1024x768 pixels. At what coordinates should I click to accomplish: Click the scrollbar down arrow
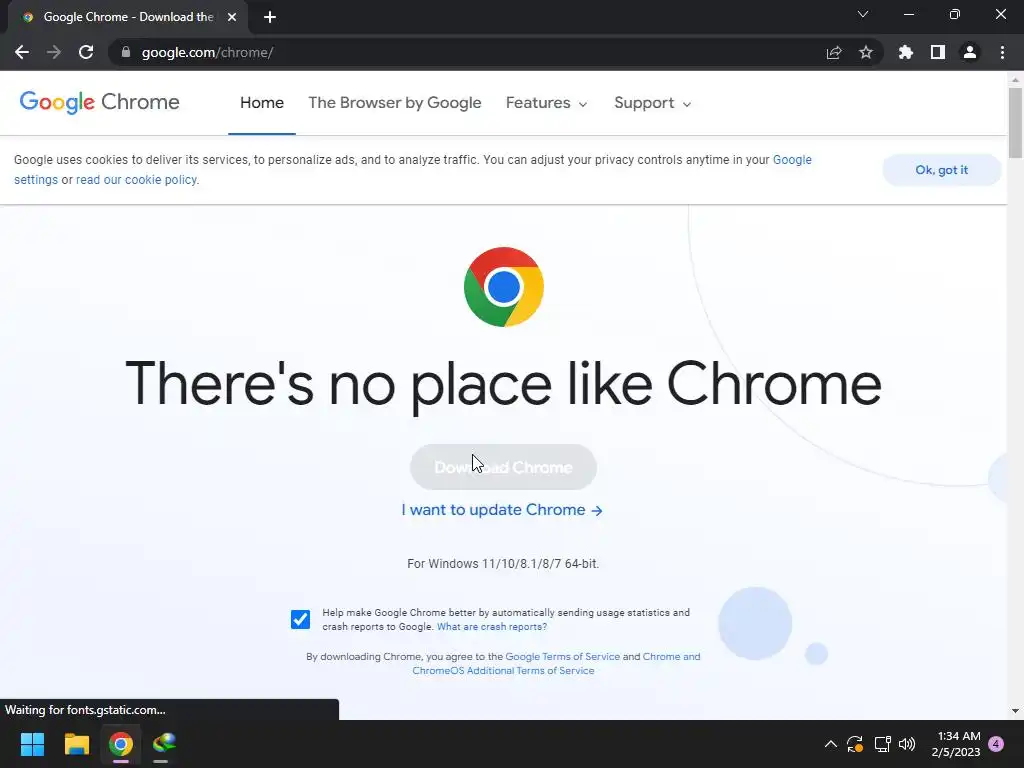click(x=1015, y=711)
